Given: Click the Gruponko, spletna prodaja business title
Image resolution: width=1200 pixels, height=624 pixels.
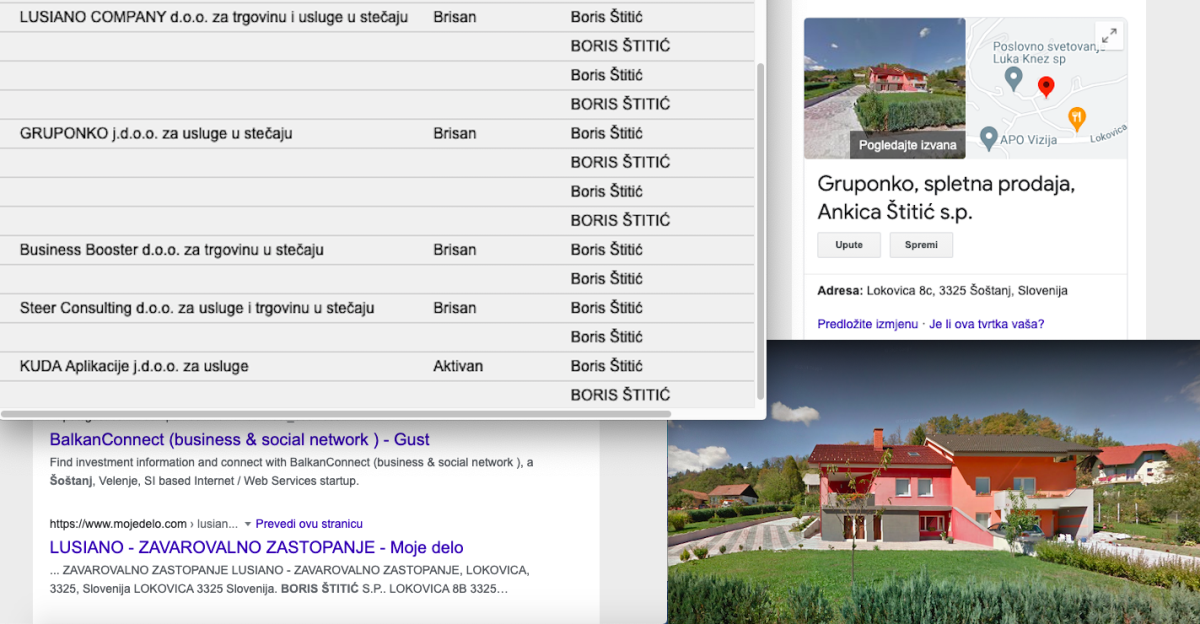Looking at the screenshot, I should tap(946, 198).
